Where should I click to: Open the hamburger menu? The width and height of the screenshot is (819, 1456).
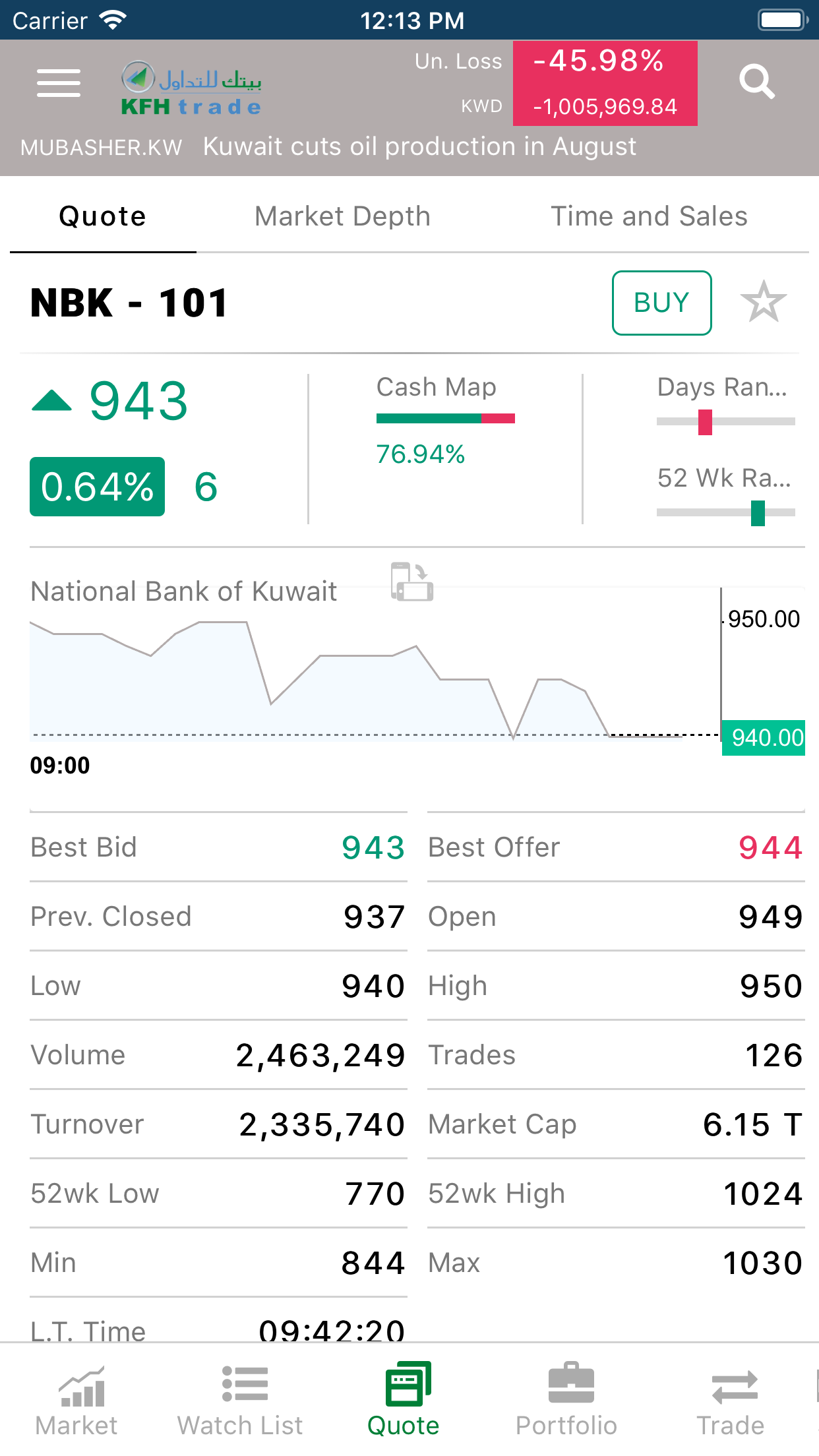tap(59, 83)
